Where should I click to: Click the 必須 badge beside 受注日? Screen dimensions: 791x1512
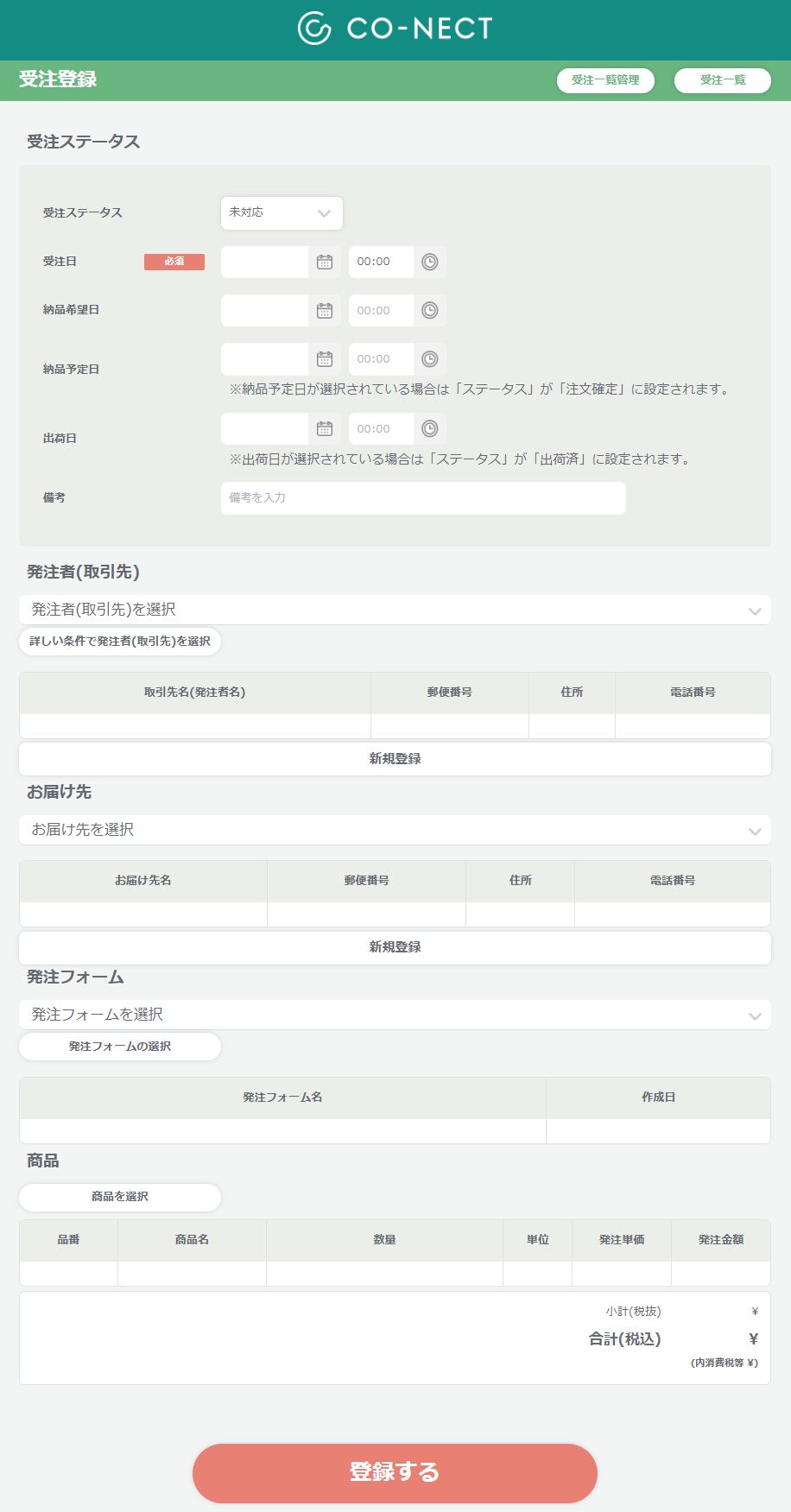point(174,262)
